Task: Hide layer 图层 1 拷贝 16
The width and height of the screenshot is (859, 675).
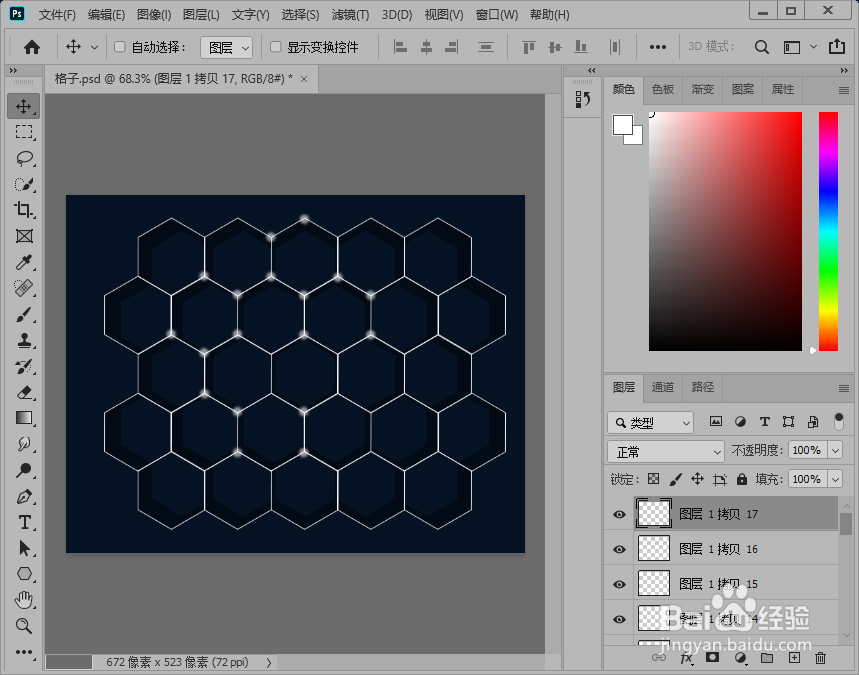Action: click(619, 549)
